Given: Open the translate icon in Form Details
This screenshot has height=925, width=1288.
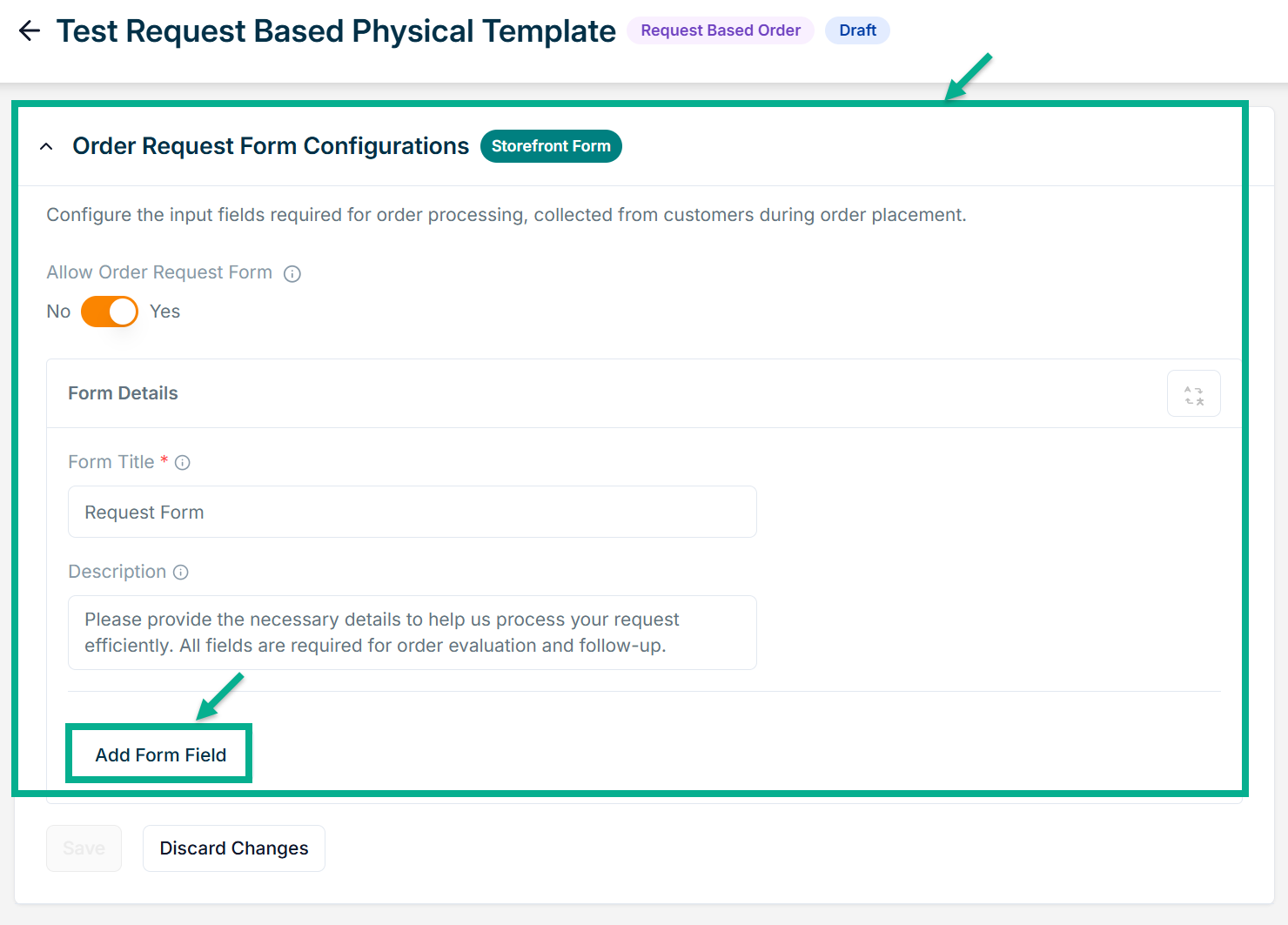Looking at the screenshot, I should tap(1193, 394).
